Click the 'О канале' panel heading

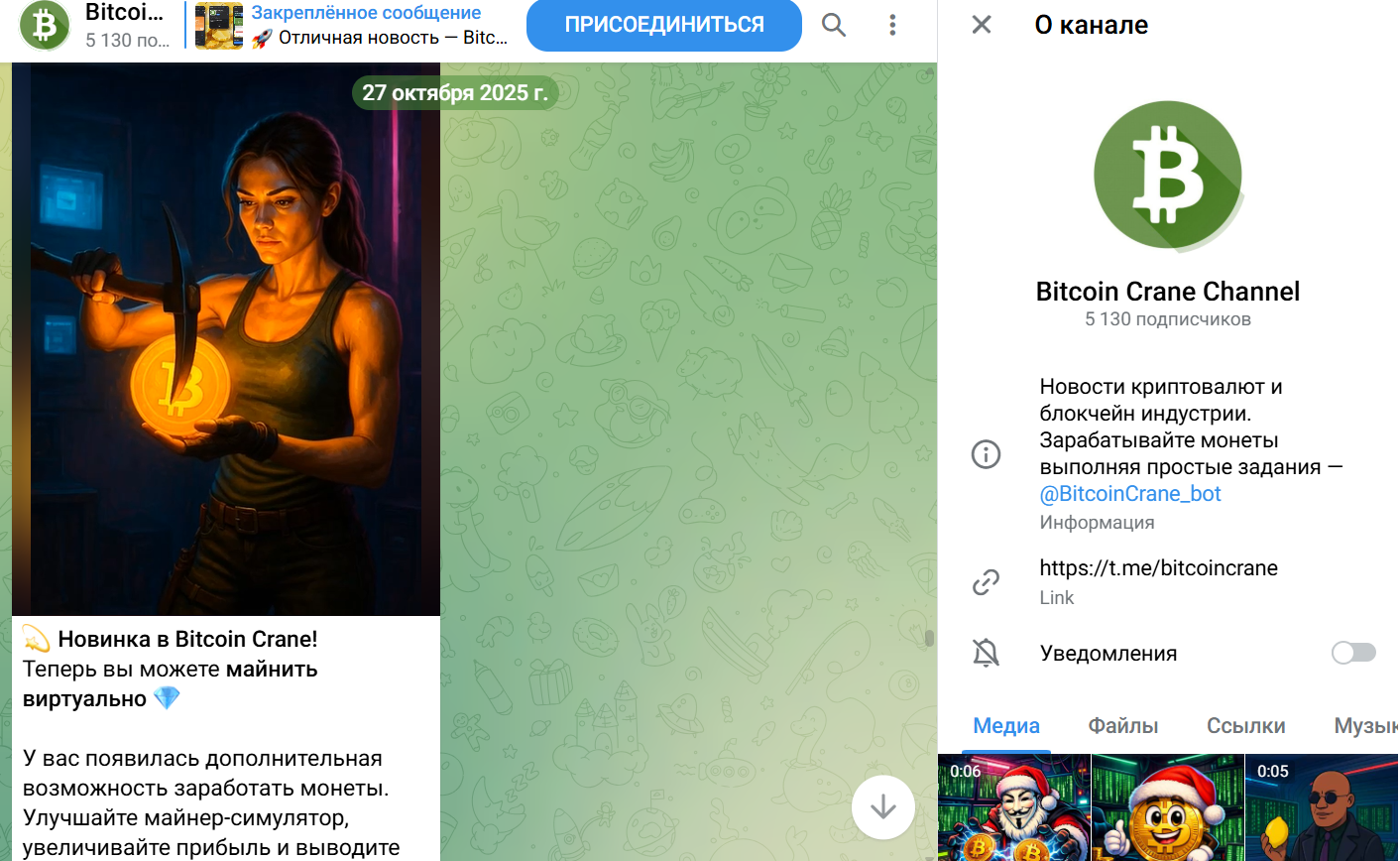pos(1092,25)
